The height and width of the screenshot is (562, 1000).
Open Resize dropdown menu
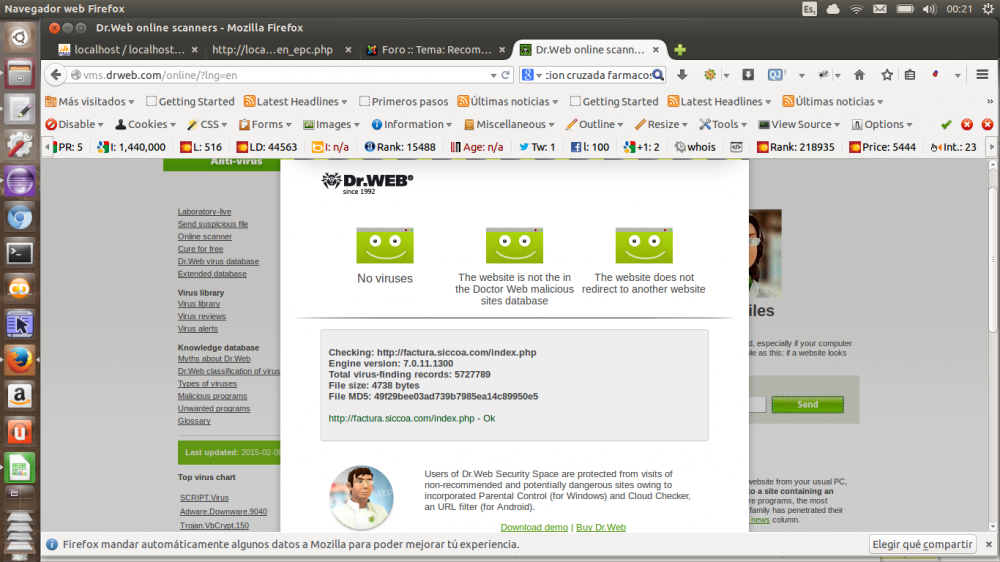pos(661,124)
